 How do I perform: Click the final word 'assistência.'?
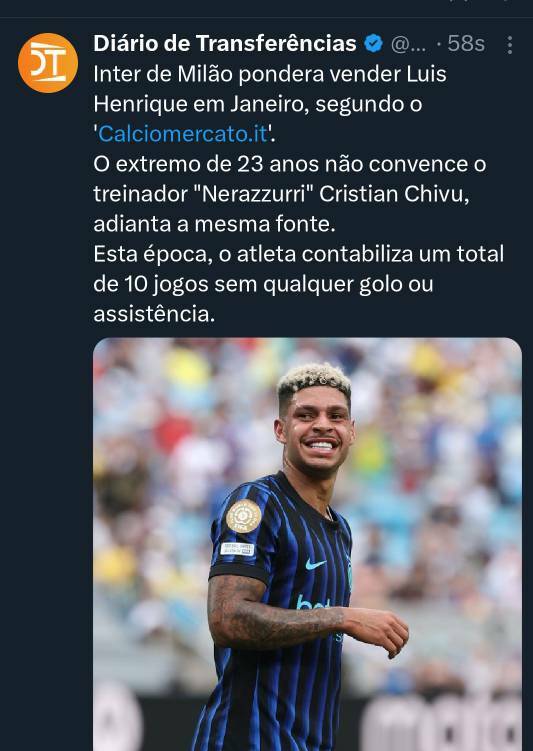[154, 315]
